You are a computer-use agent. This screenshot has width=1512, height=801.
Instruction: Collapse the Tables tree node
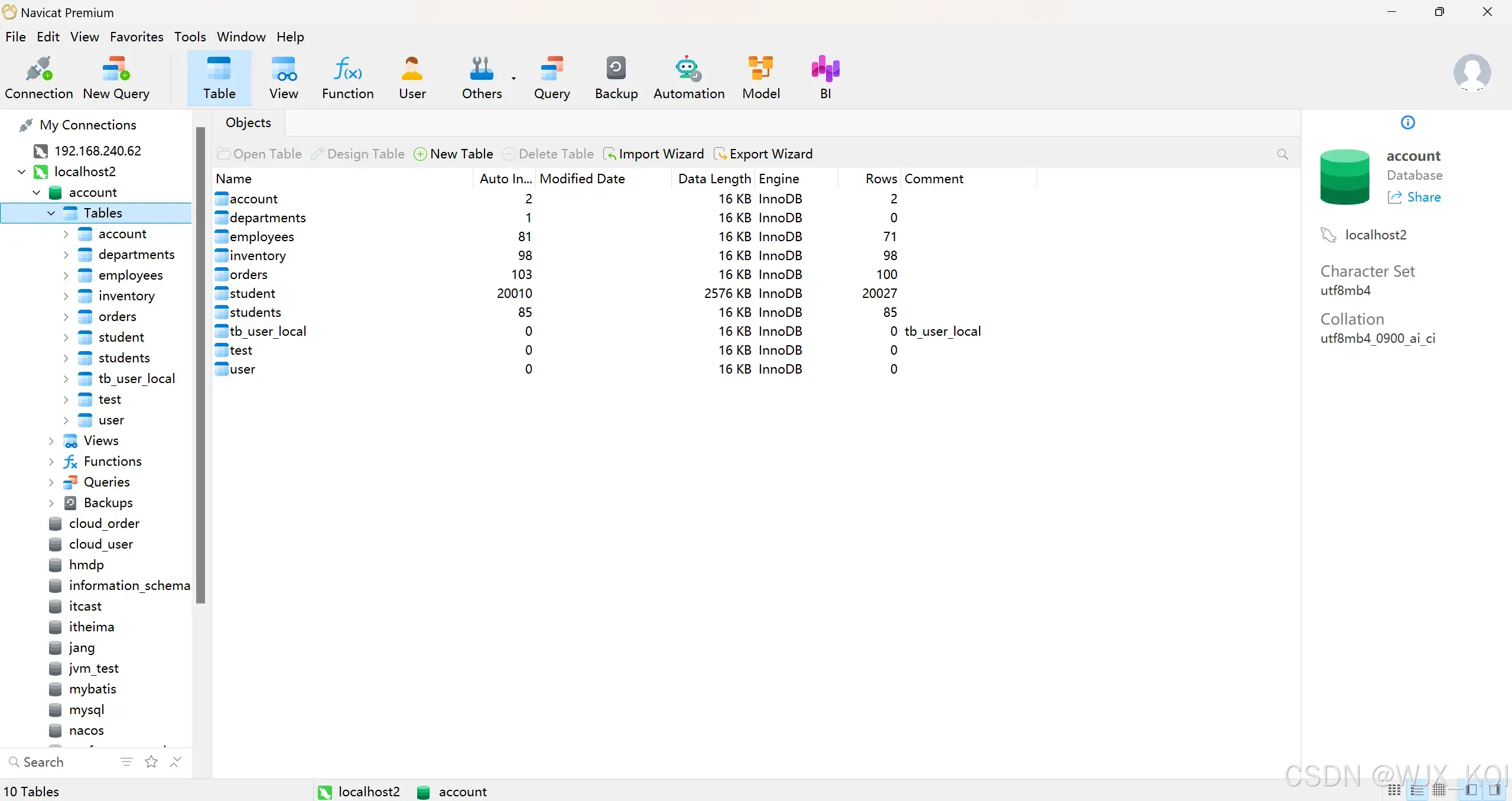click(x=51, y=213)
